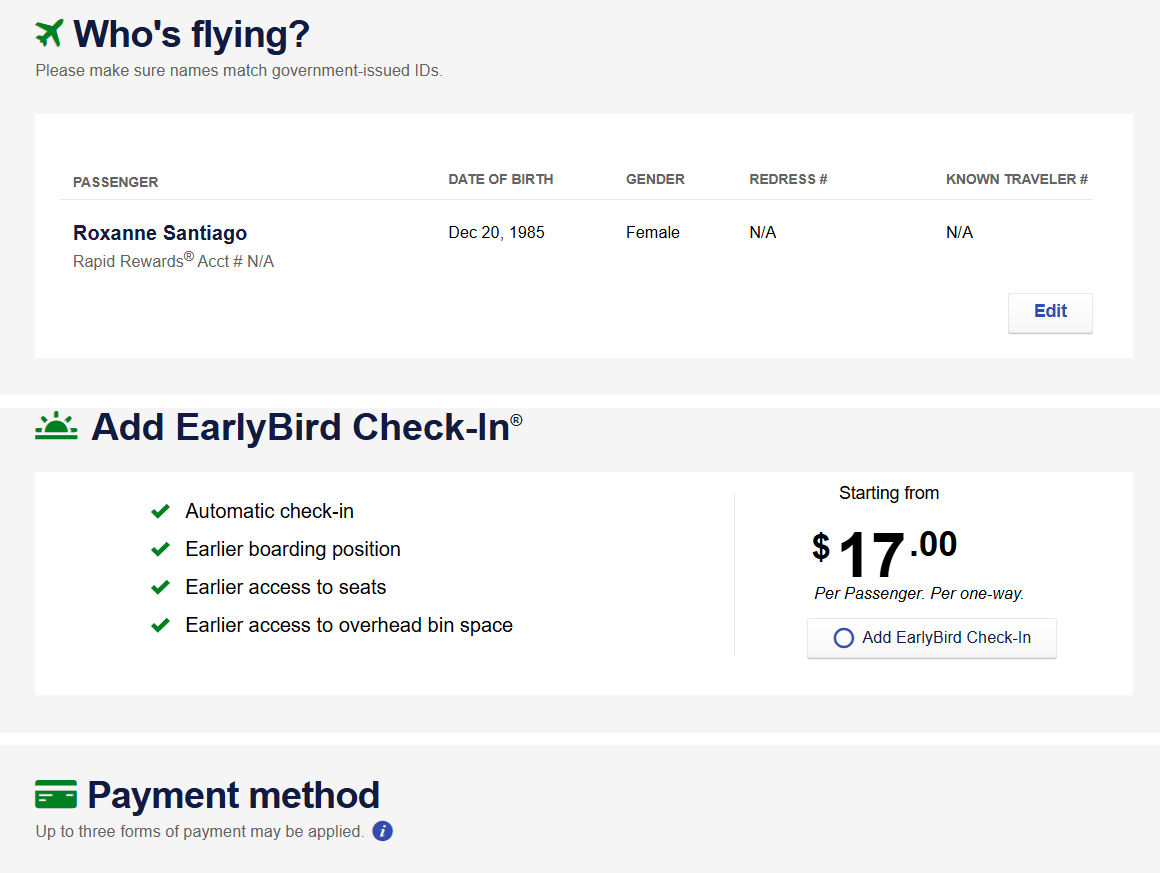1160x873 pixels.
Task: Click the $17.00 EarlyBird price
Action: point(885,553)
